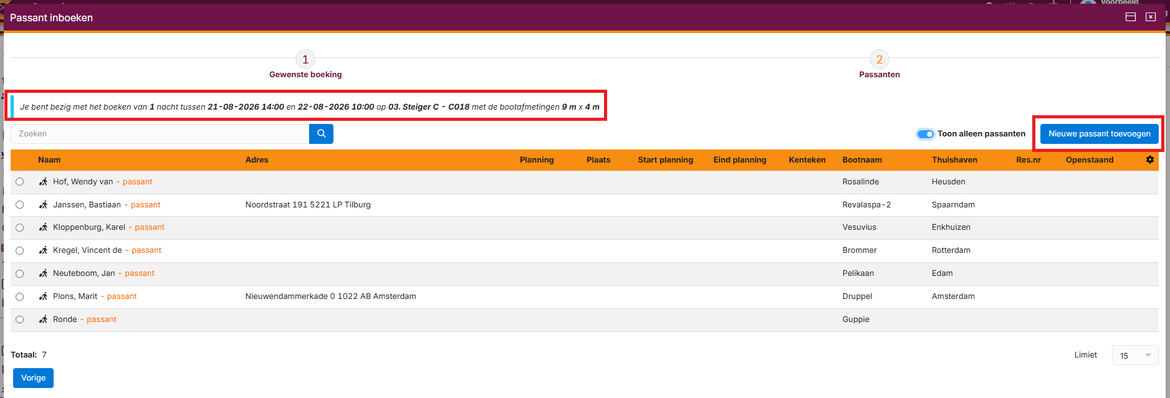This screenshot has height=398, width=1170.
Task: Select radio button for Ronde
Action: point(19,319)
